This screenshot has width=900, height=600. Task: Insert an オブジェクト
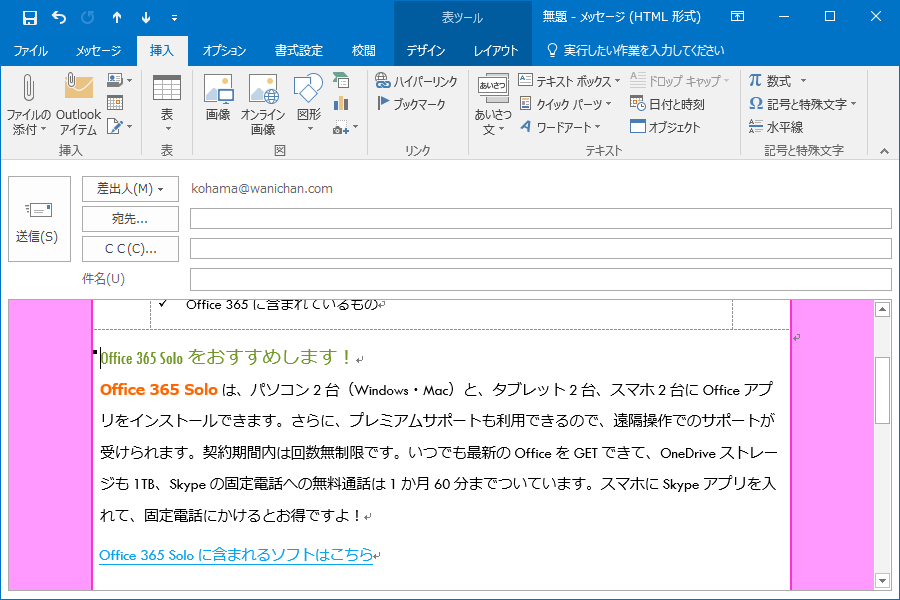point(665,127)
